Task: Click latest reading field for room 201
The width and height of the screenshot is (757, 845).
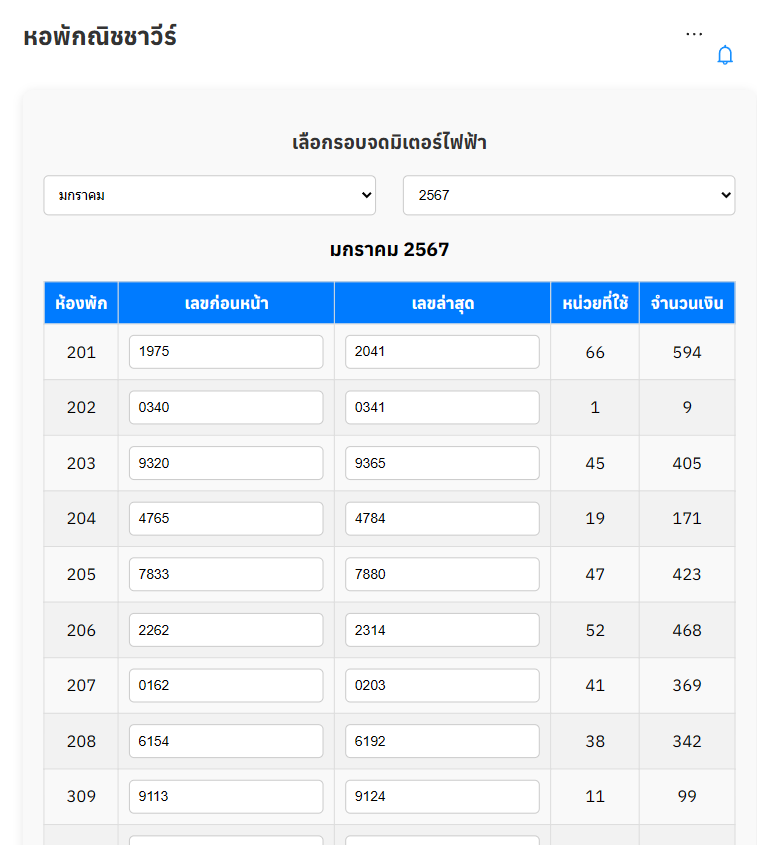Action: click(442, 352)
